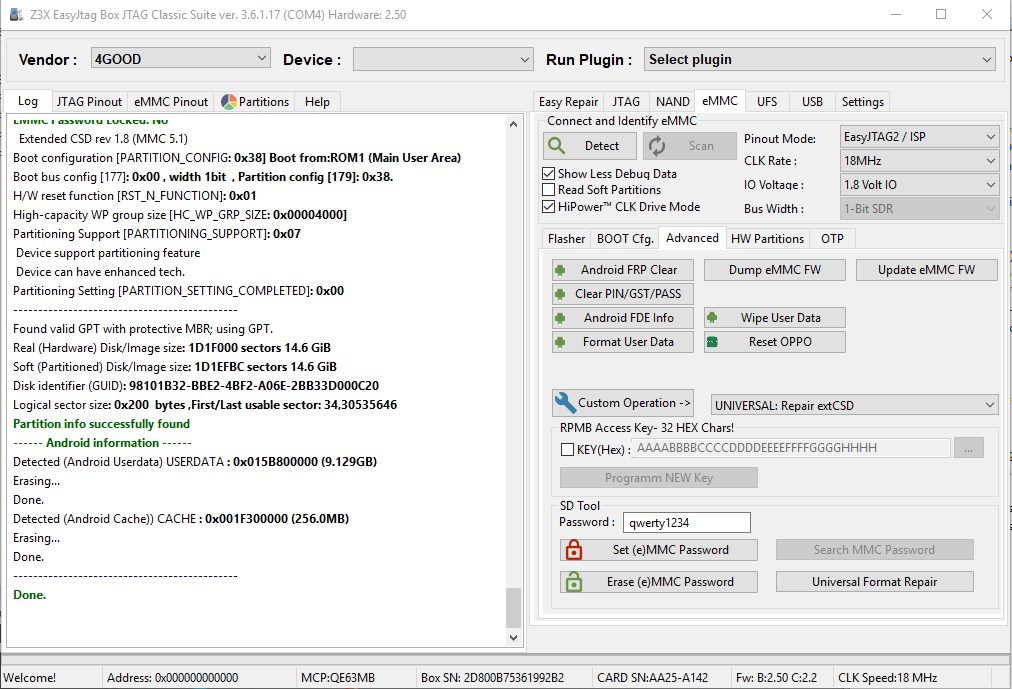Change the CLK Rate dropdown from 18MHz

[x=919, y=161]
